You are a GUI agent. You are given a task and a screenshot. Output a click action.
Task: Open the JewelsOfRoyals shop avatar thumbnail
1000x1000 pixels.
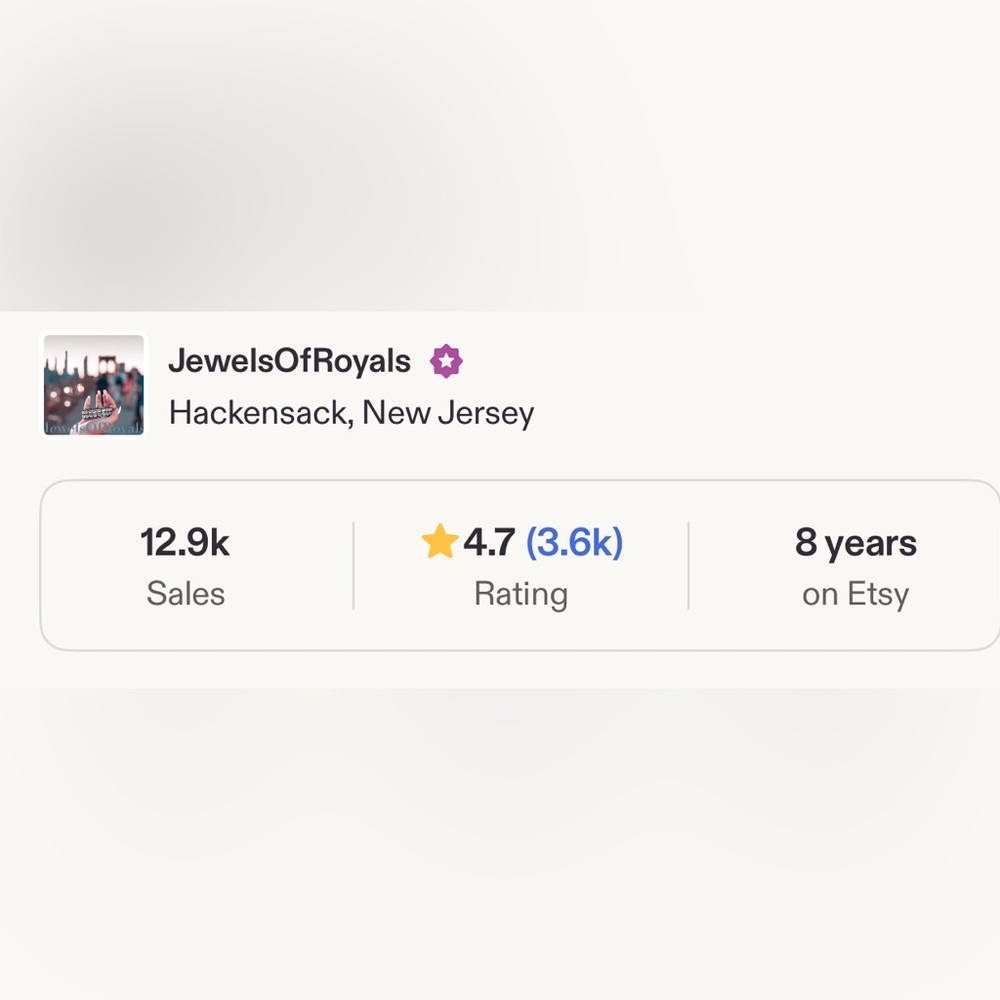(x=94, y=385)
